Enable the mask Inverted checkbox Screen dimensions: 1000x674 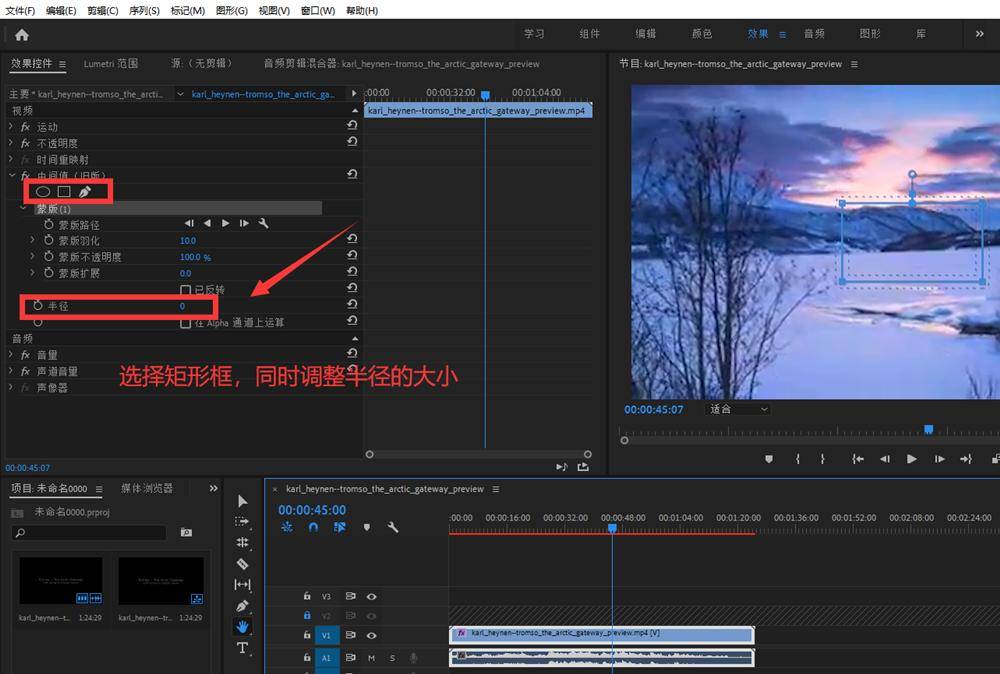pyautogui.click(x=186, y=289)
